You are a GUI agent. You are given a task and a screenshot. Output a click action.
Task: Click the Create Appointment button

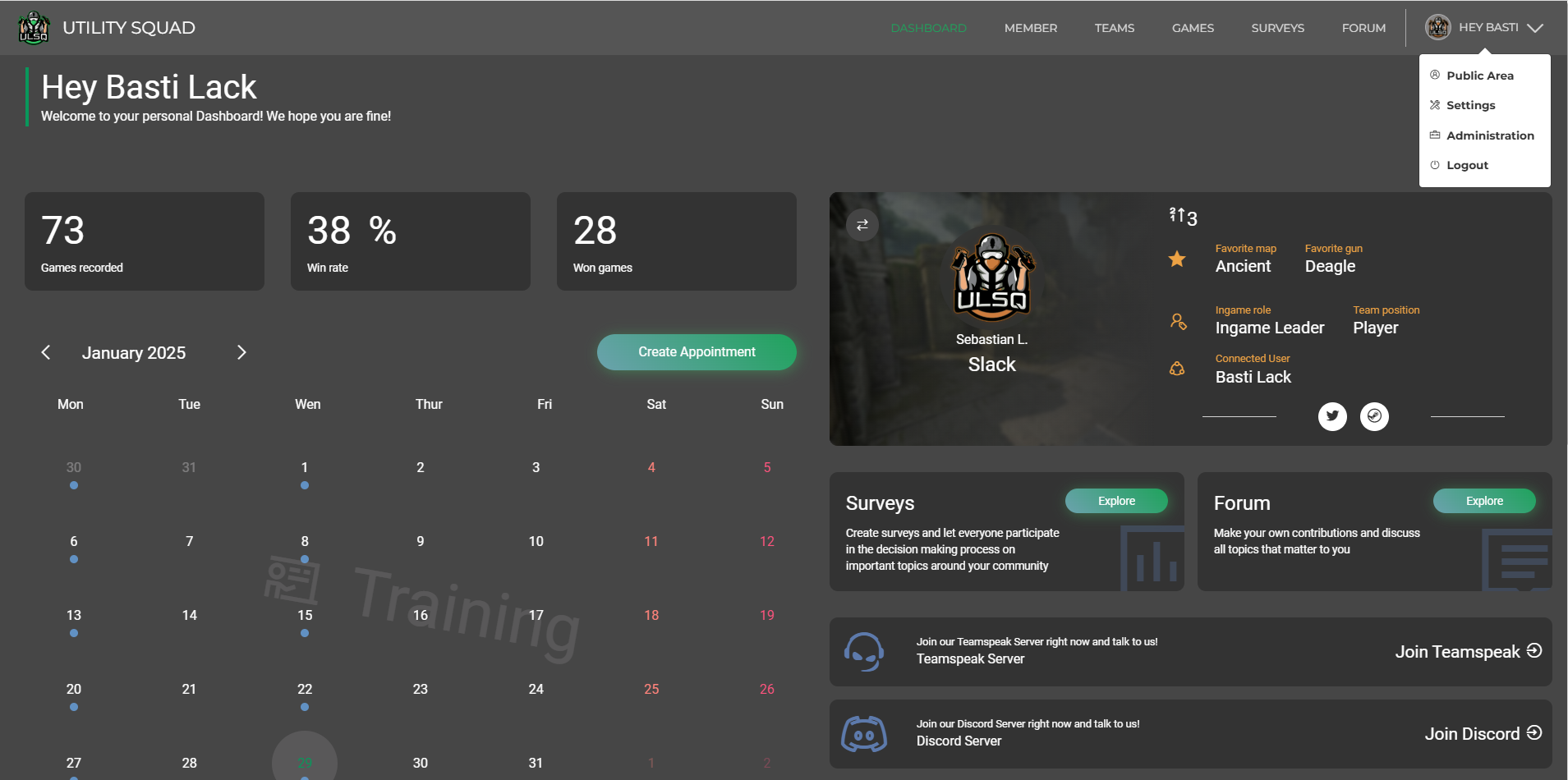pos(697,351)
